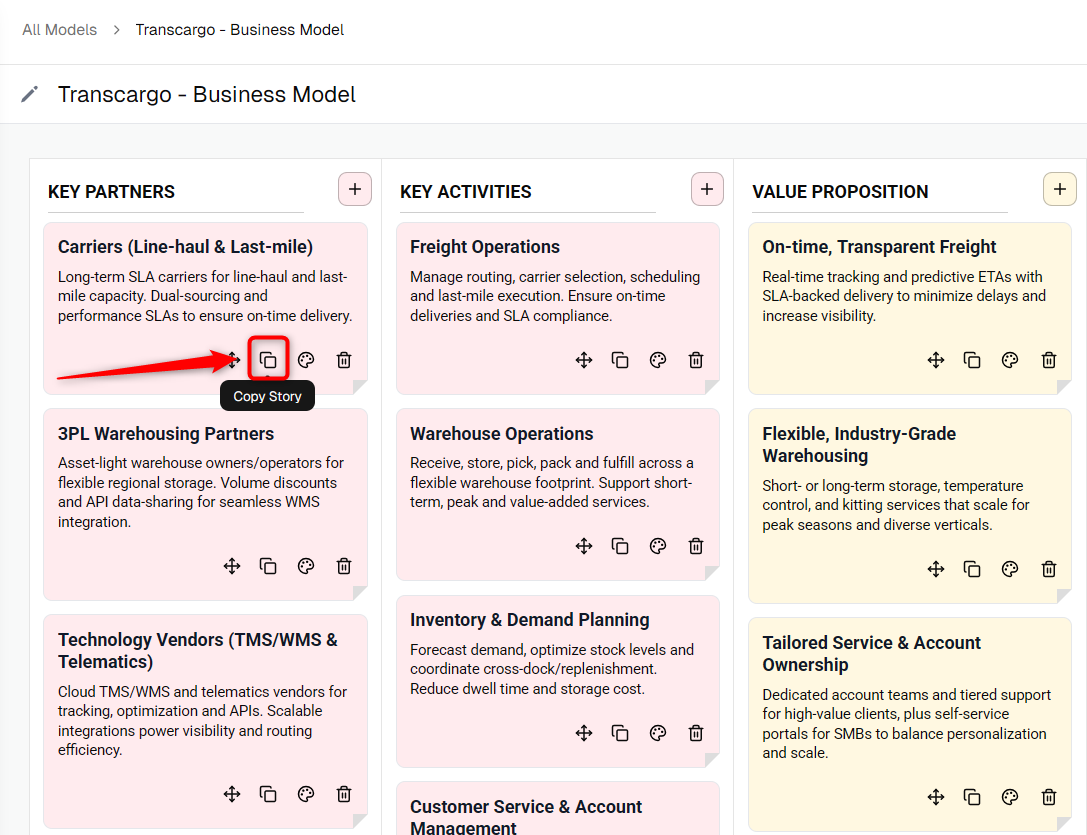Click the KEY ACTIVITIES column heading

(465, 192)
